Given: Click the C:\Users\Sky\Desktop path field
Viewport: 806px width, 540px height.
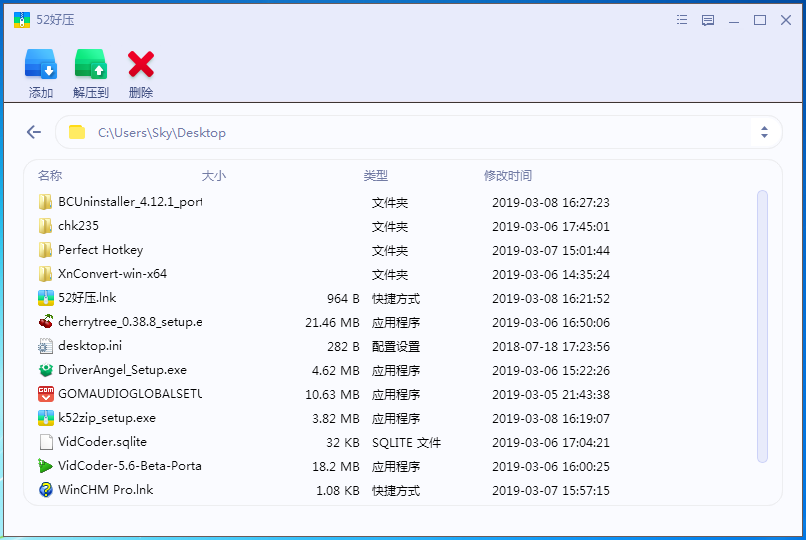Looking at the screenshot, I should point(418,132).
